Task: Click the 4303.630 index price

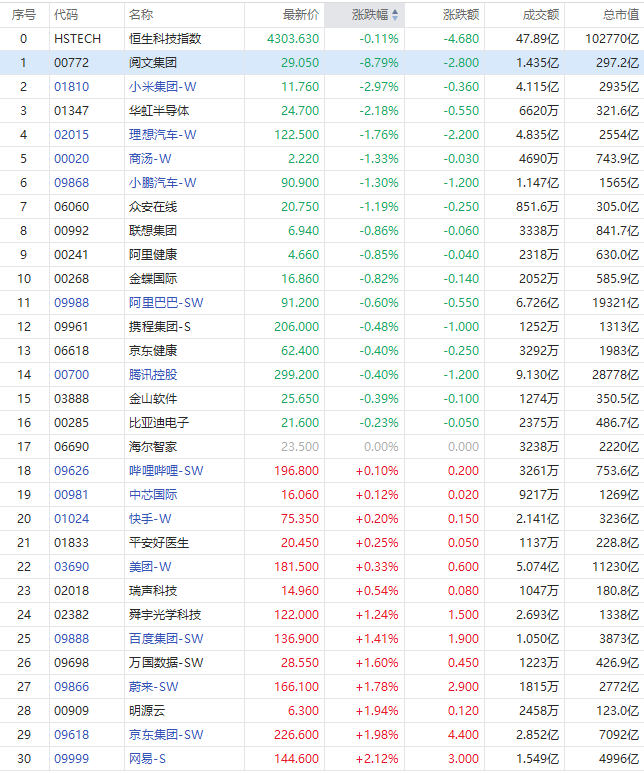Action: [x=293, y=39]
